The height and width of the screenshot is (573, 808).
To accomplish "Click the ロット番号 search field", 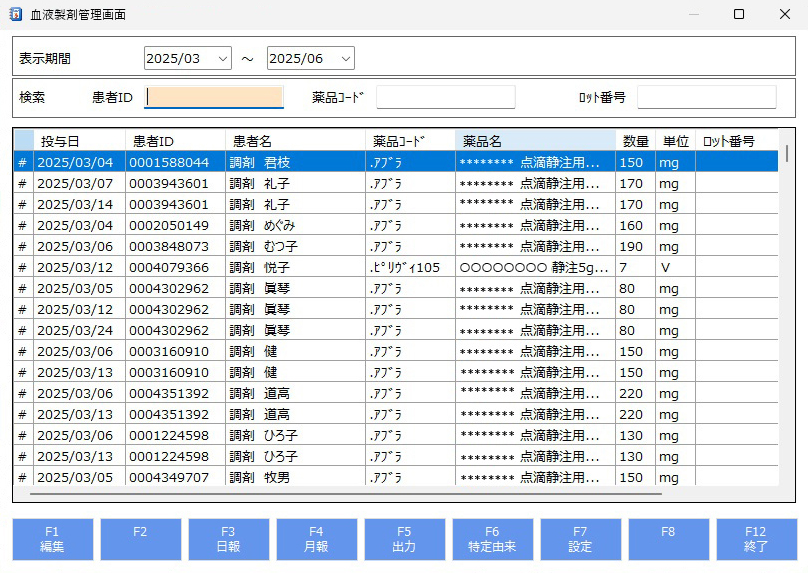I will pyautogui.click(x=706, y=97).
